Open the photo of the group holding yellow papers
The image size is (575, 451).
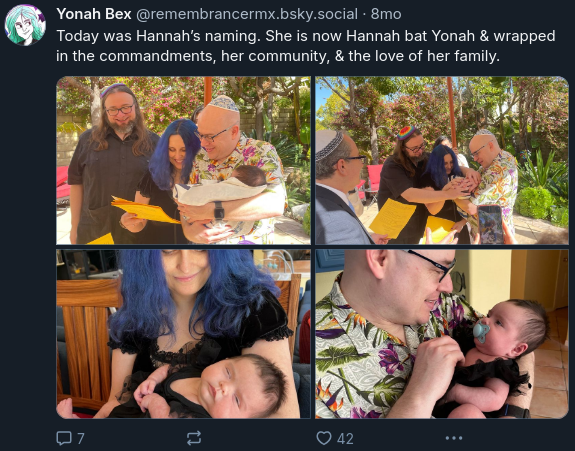[x=183, y=160]
